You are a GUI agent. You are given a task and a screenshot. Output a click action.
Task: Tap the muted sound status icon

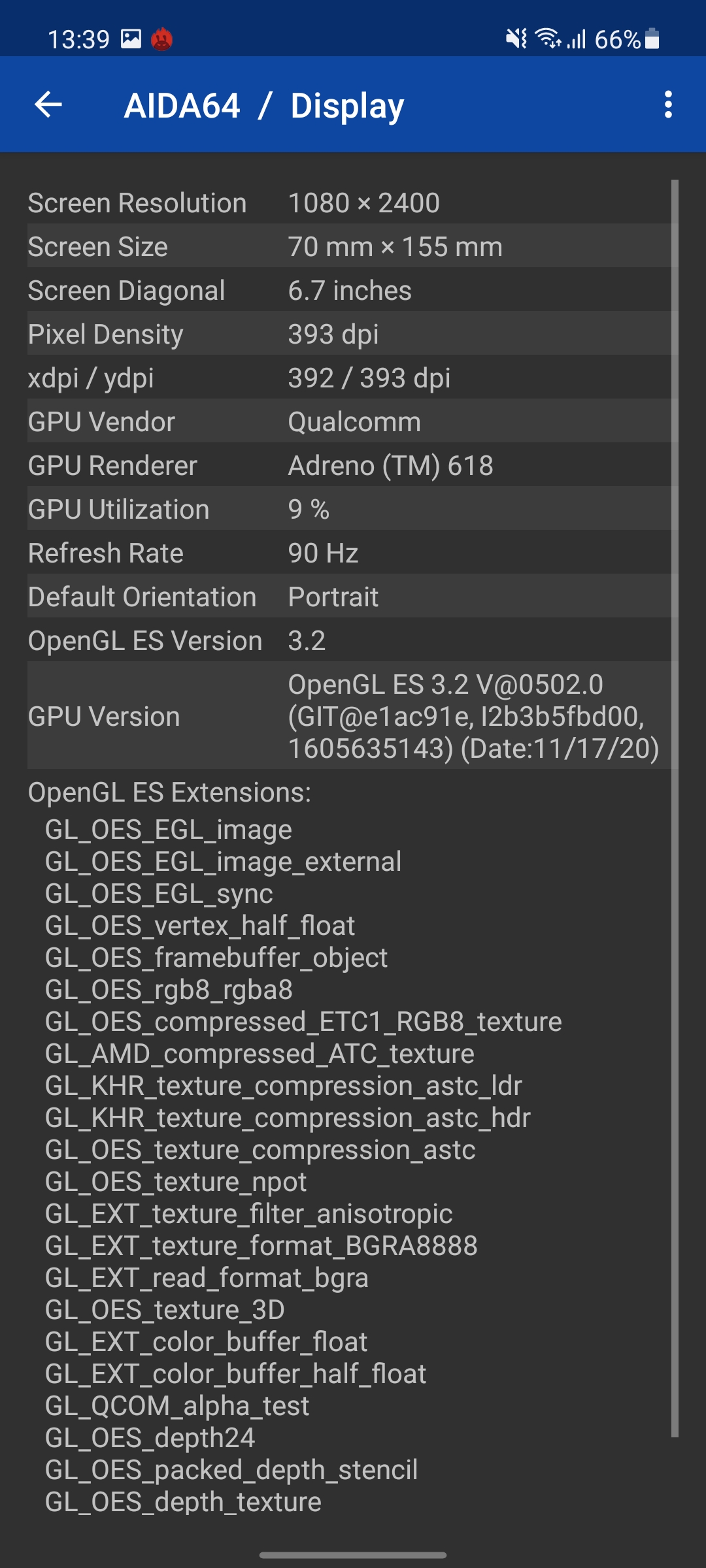pos(516,39)
